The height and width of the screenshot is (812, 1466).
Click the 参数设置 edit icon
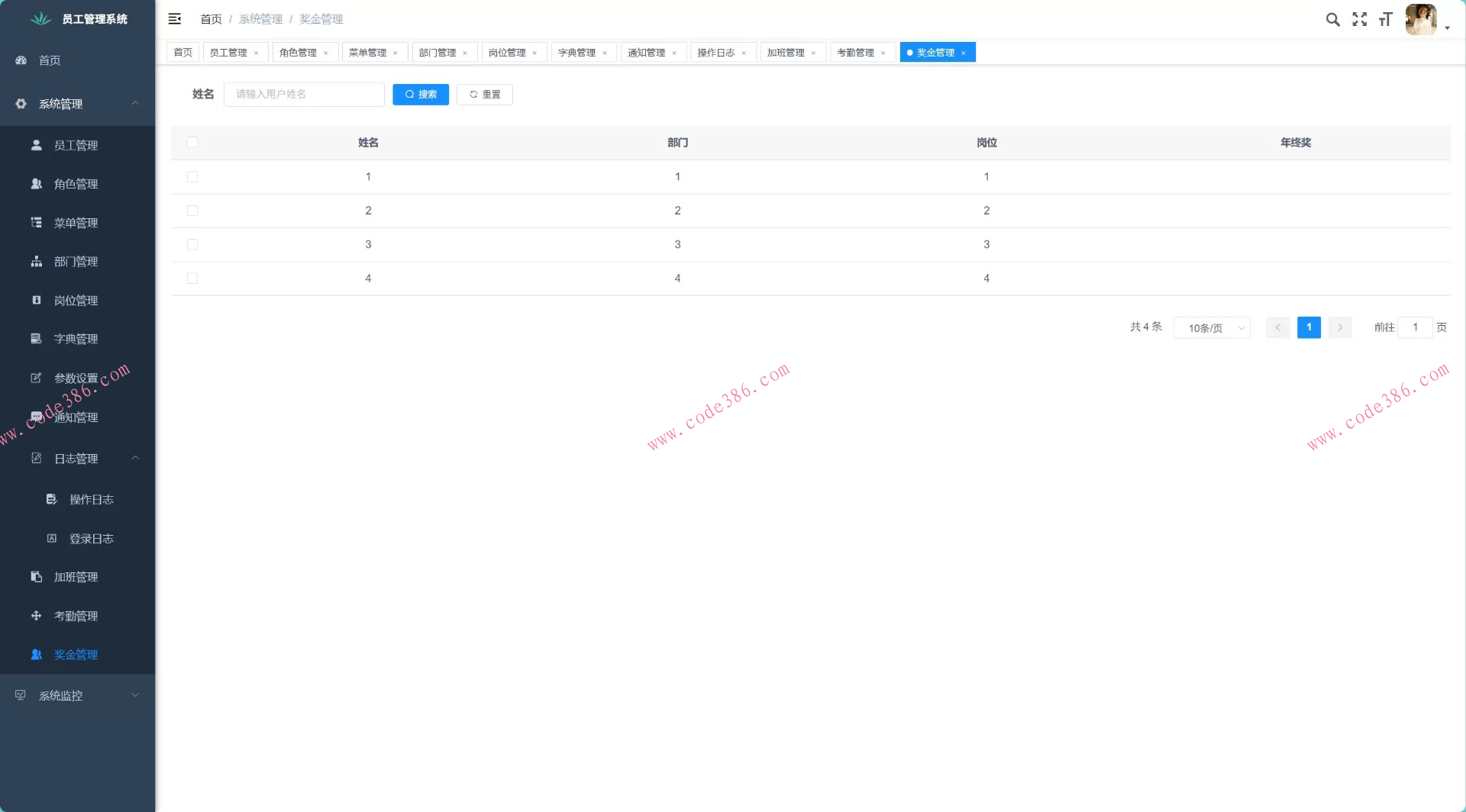pos(36,378)
